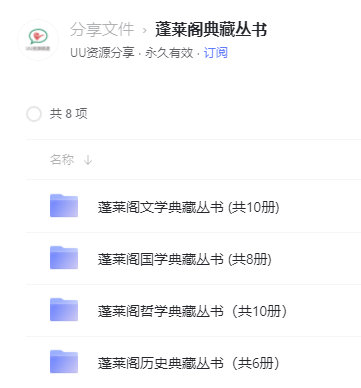This screenshot has height=388, width=361.
Task: Open the 蓬莱阁国学典藏丛书 folder icon
Action: click(64, 258)
